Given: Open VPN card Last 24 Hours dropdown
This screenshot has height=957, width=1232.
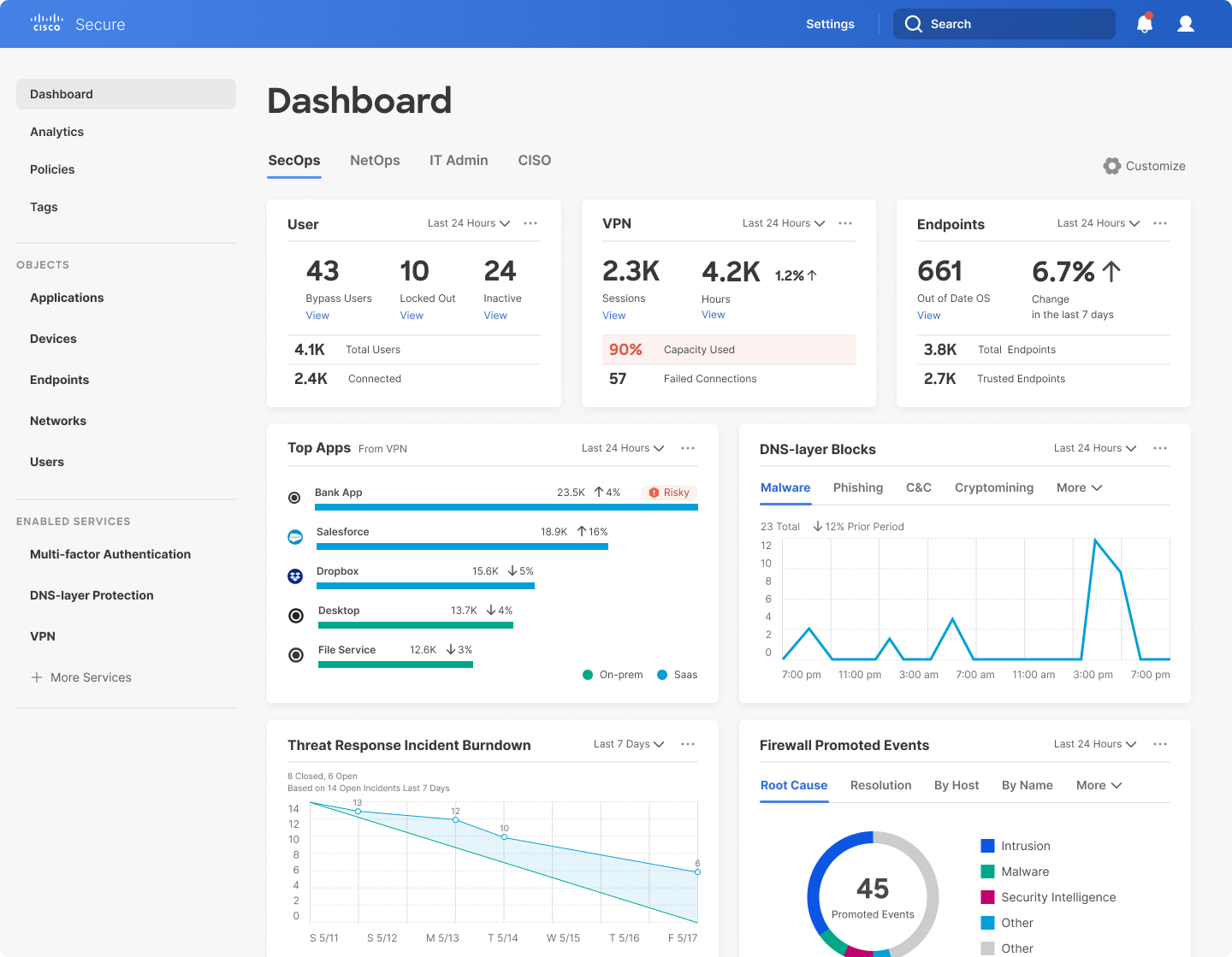Looking at the screenshot, I should tap(784, 223).
